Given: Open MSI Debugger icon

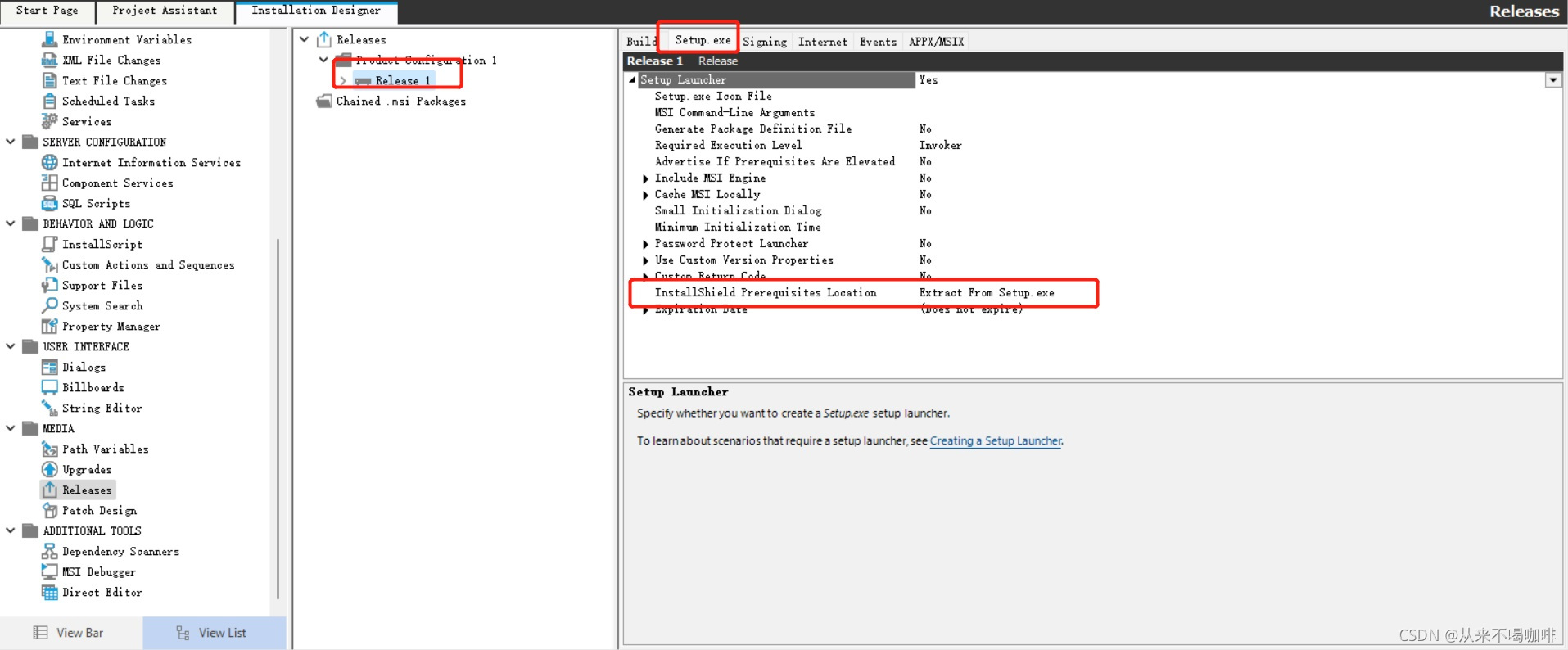Looking at the screenshot, I should tap(49, 571).
